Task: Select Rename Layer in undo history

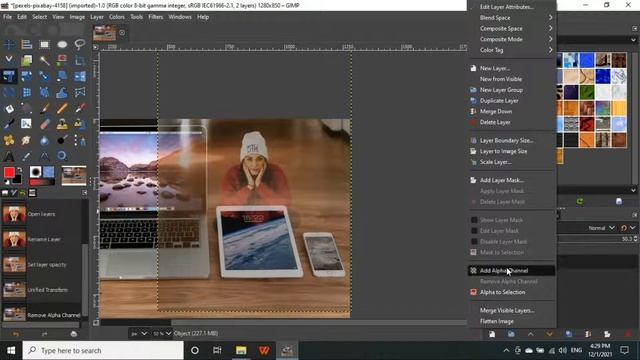Action: (x=41, y=239)
